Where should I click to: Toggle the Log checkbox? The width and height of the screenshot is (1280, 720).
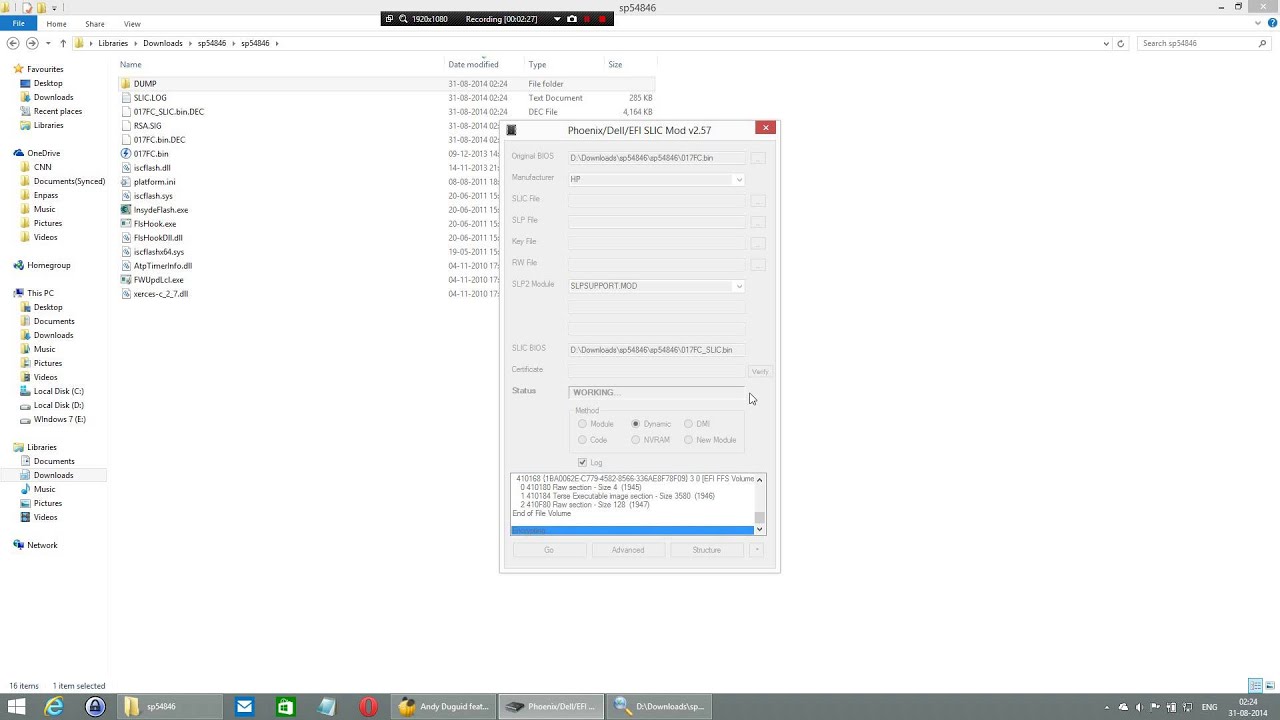[x=582, y=463]
